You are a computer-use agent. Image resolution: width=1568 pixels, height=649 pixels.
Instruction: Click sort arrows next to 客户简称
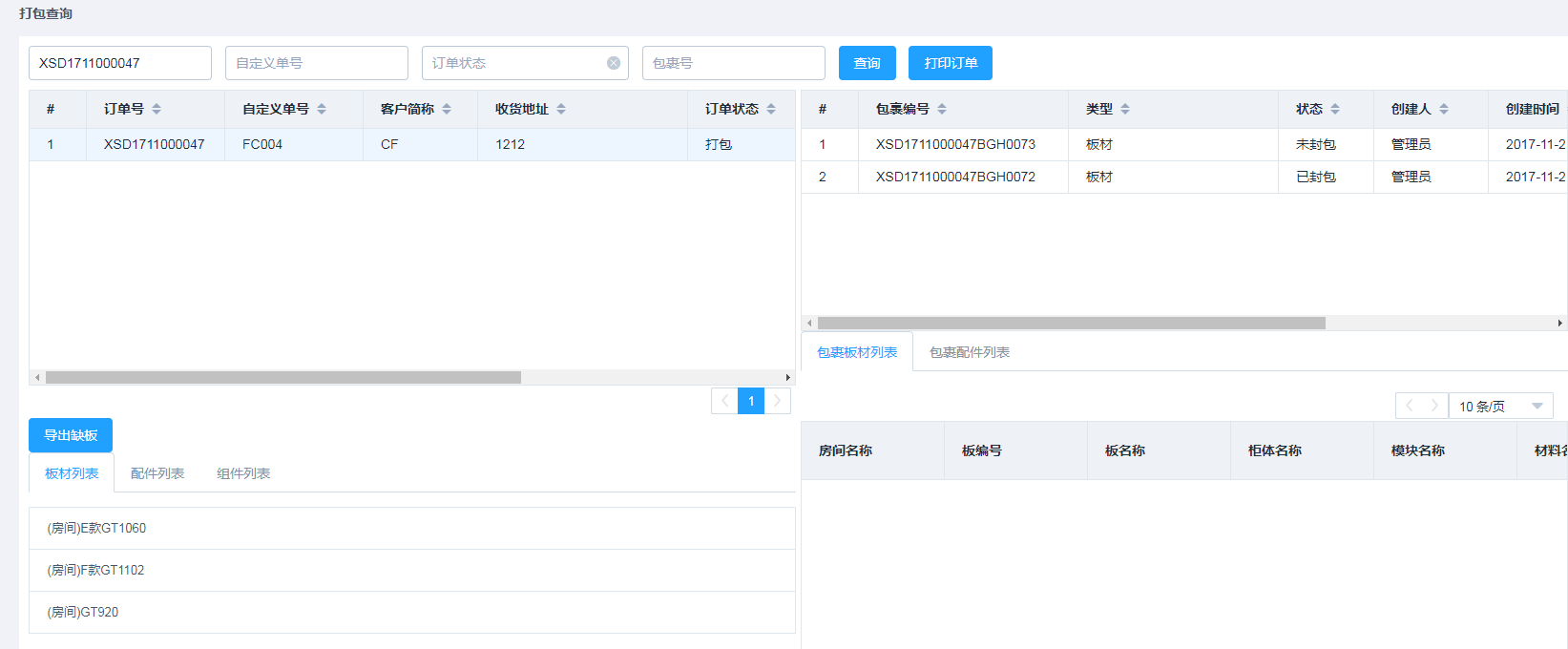[447, 109]
